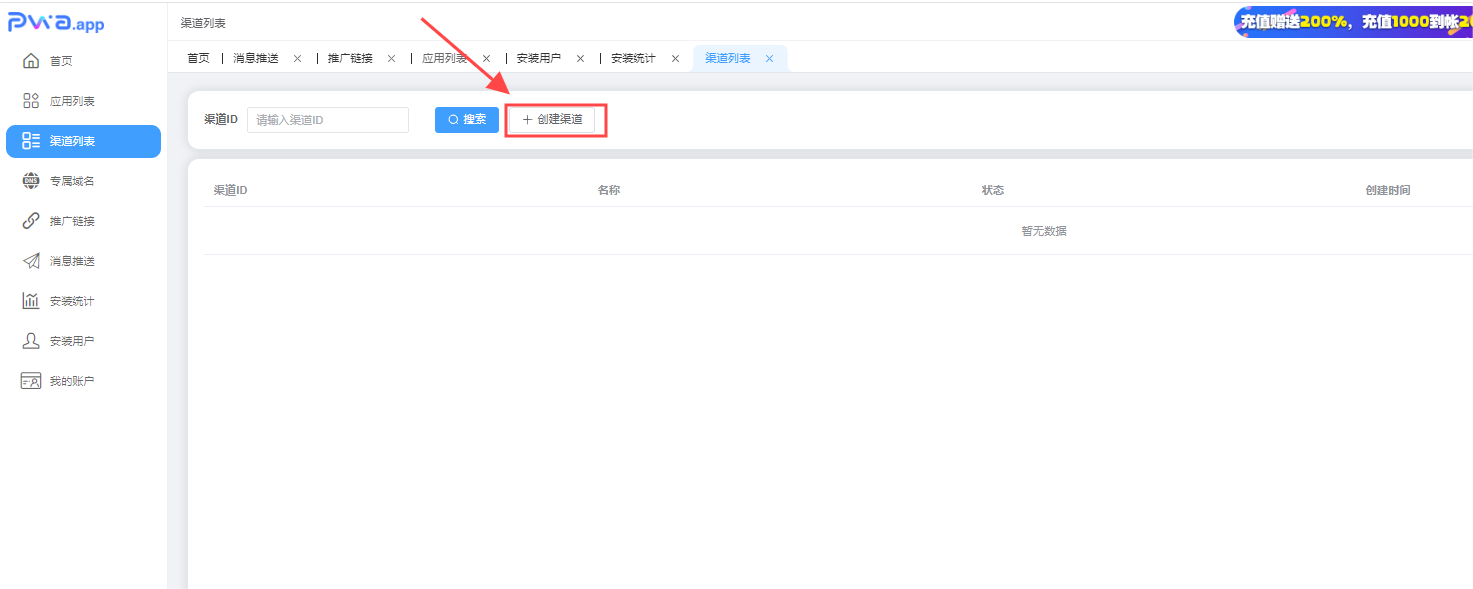The width and height of the screenshot is (1473, 589).
Task: Click the account card icon for 我的账户
Action: 31,381
